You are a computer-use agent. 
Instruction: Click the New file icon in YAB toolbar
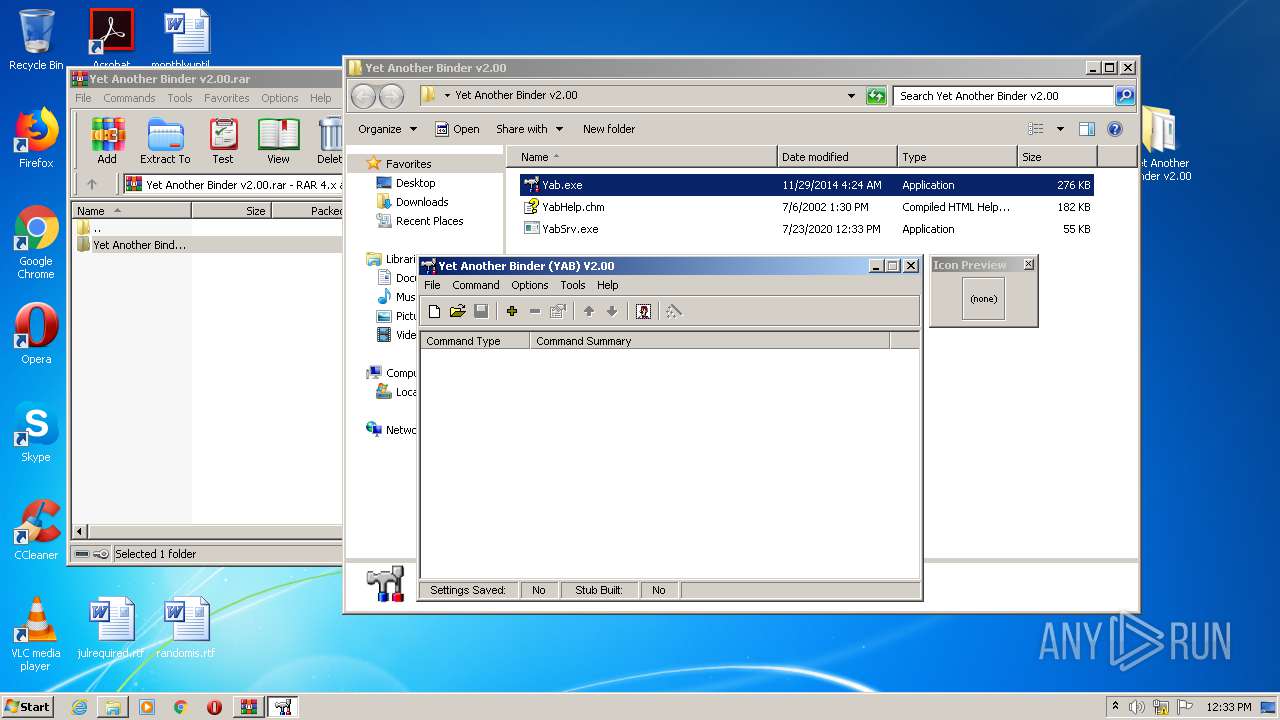(434, 311)
